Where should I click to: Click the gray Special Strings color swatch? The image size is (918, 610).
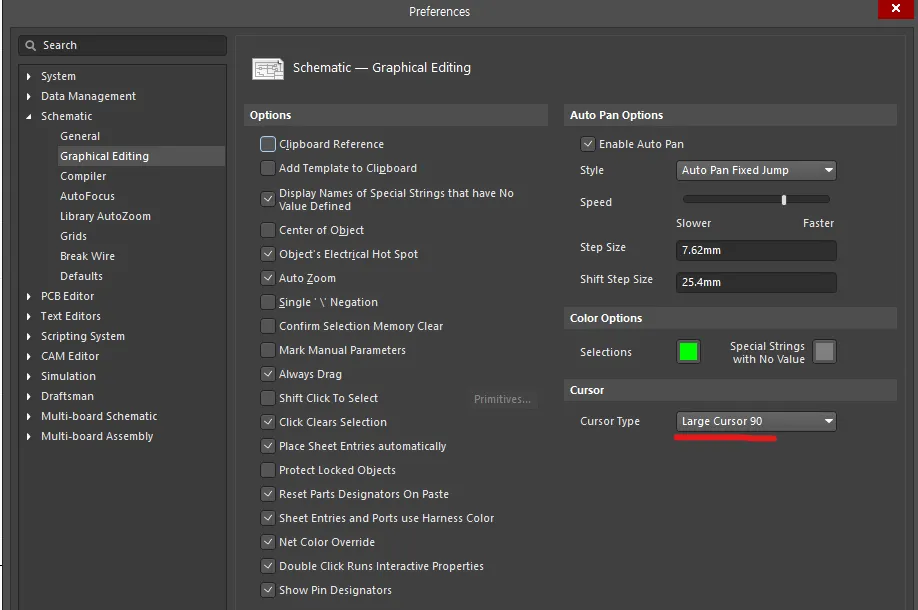click(824, 352)
